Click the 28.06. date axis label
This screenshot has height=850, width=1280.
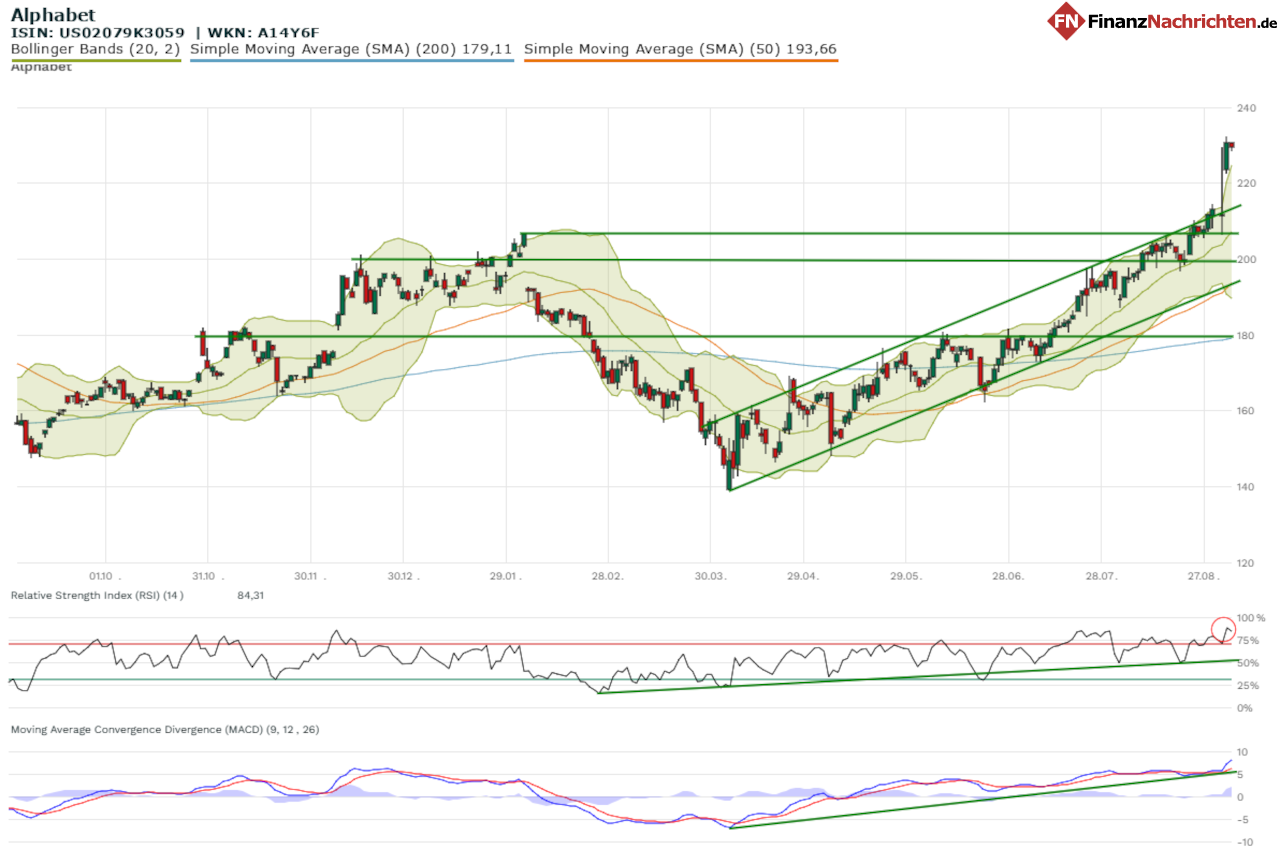coord(1008,576)
